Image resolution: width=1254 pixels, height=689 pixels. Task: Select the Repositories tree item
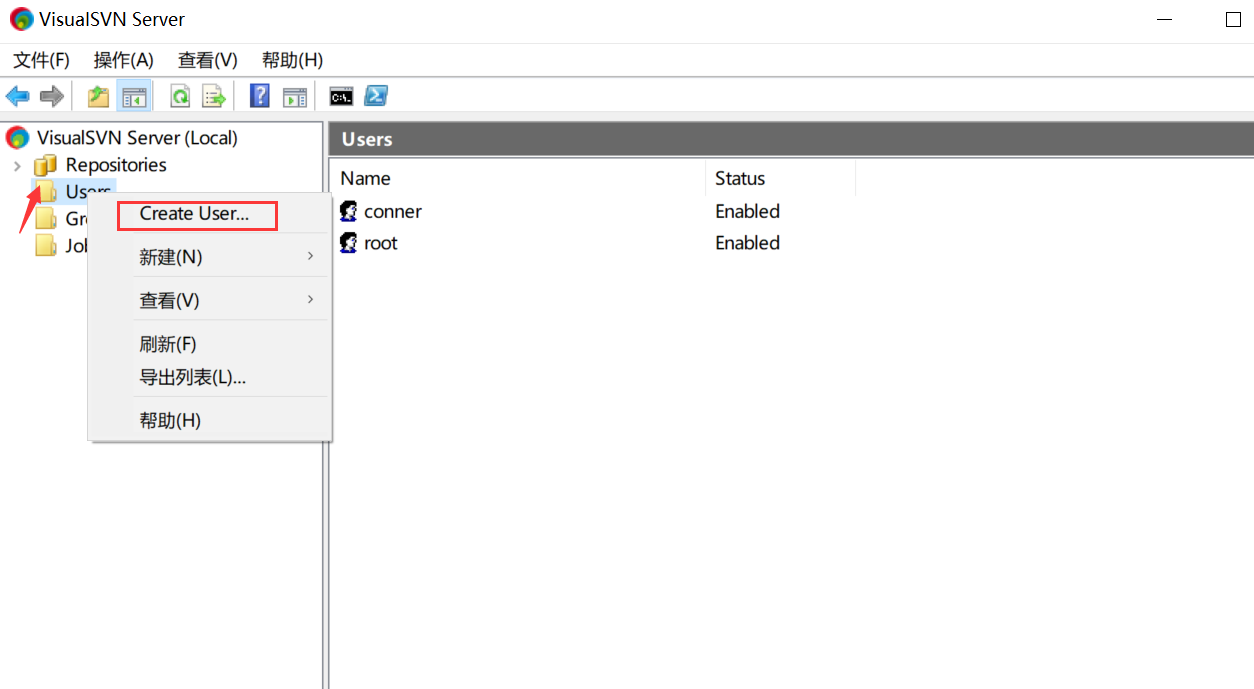pos(116,165)
